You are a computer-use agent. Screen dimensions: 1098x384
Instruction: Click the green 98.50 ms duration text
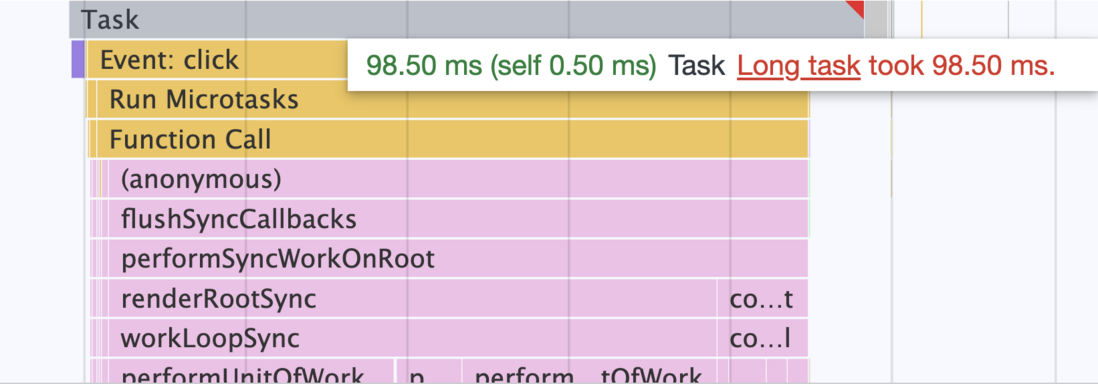pos(511,66)
